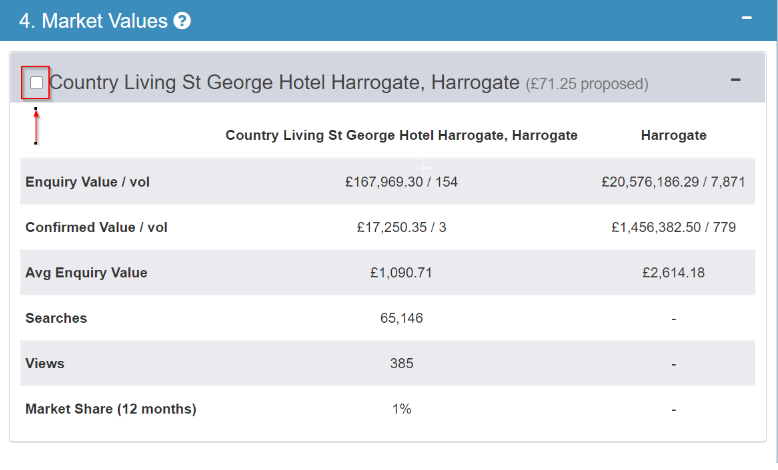Open Market Values help question-mark icon

tap(182, 21)
